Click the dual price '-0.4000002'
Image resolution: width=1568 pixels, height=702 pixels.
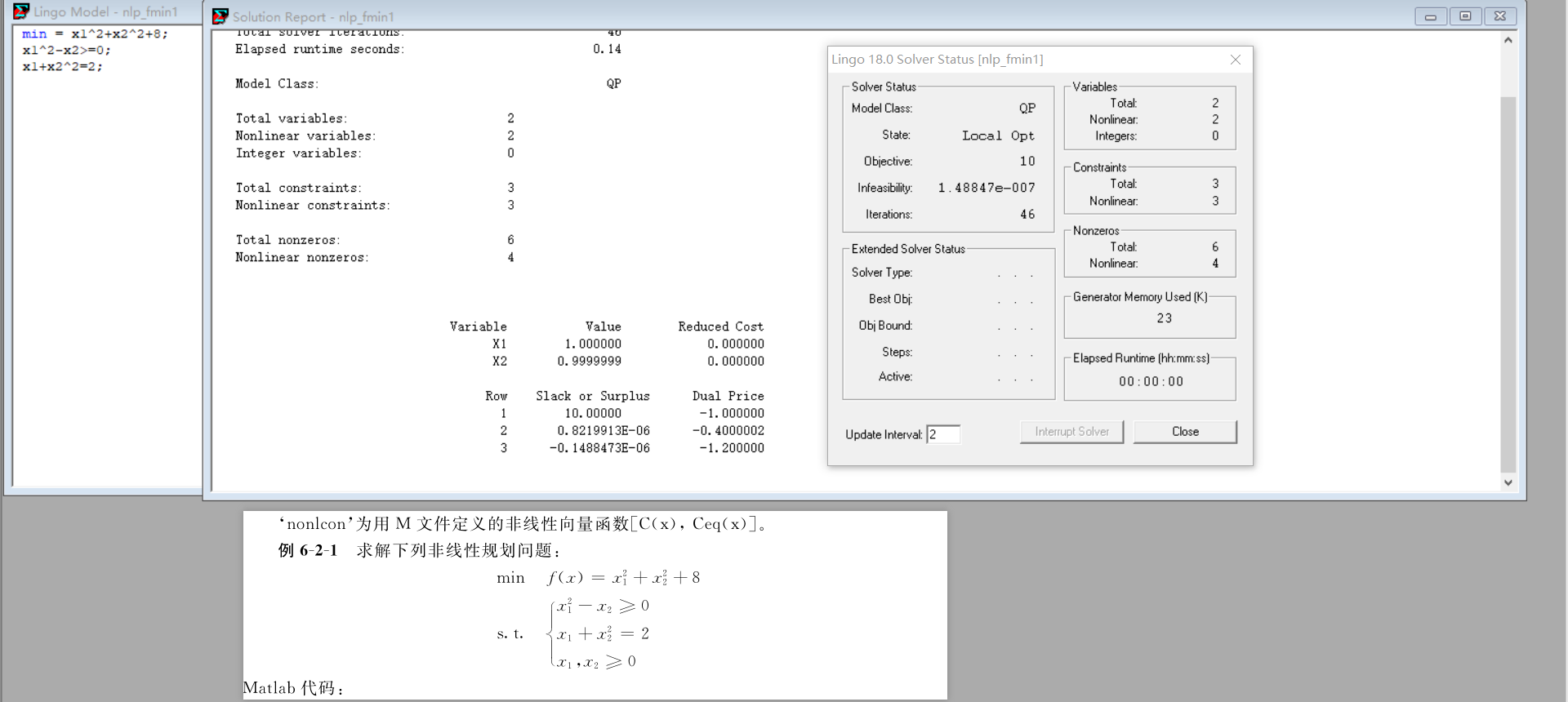[728, 430]
